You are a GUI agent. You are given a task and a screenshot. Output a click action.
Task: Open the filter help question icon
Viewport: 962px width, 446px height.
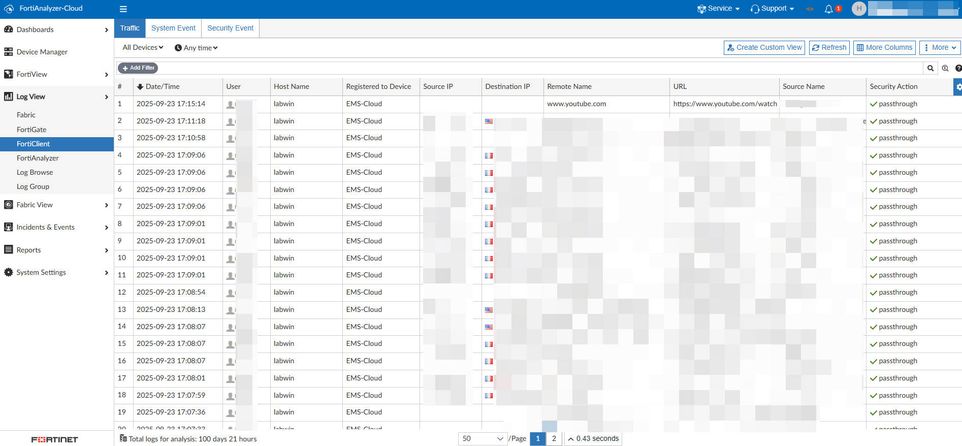pos(958,69)
